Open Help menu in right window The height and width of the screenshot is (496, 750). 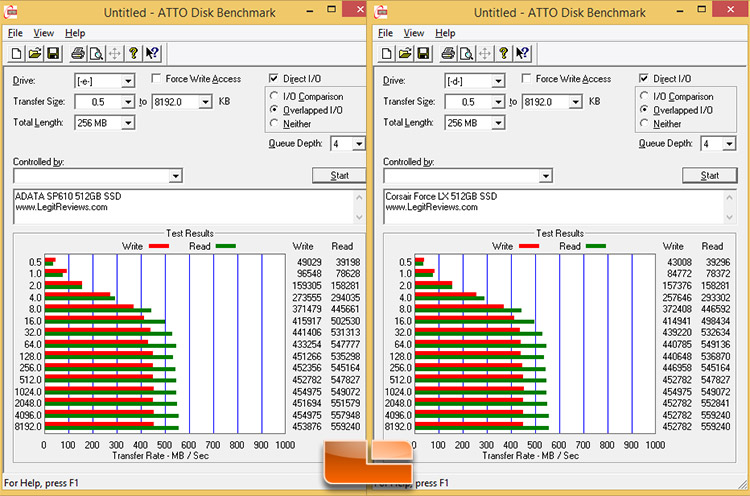click(445, 33)
